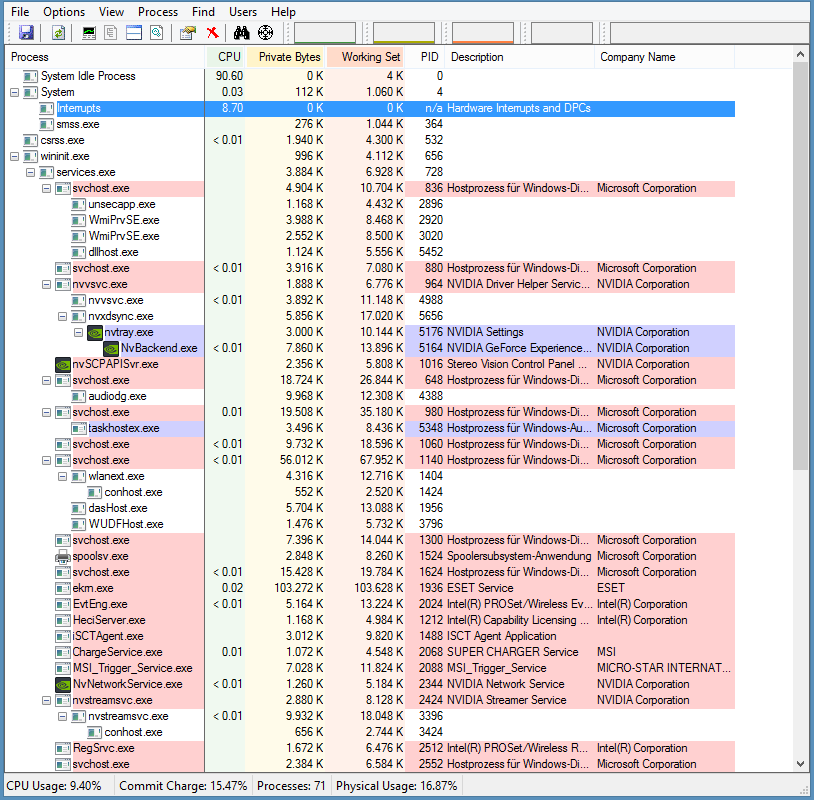This screenshot has width=814, height=800.
Task: Collapse svchost.exe PID 1140 node
Action: point(47,460)
